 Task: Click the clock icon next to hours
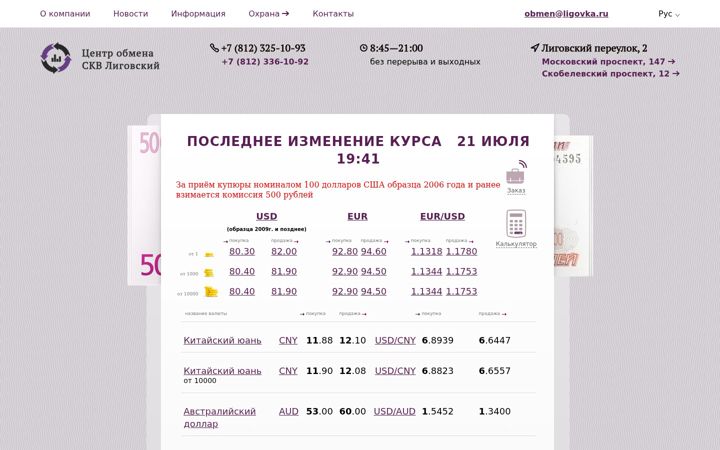[364, 48]
